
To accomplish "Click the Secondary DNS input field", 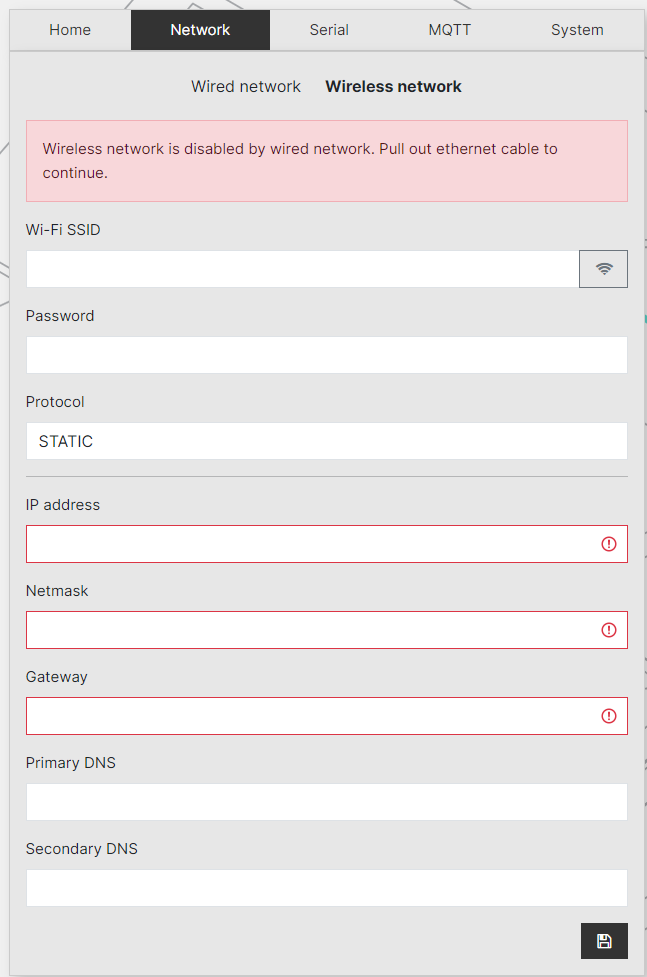I will click(x=326, y=888).
